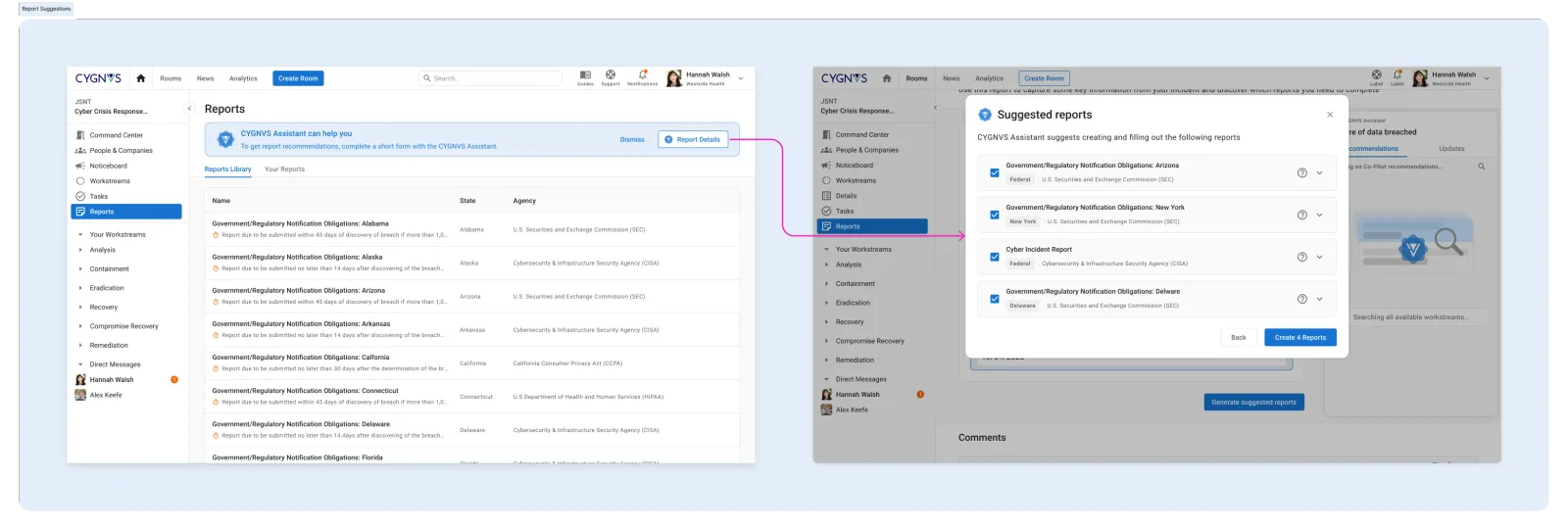The width and height of the screenshot is (1568, 530).
Task: Expand Analysis arrow in Reports library window
Action: click(80, 250)
